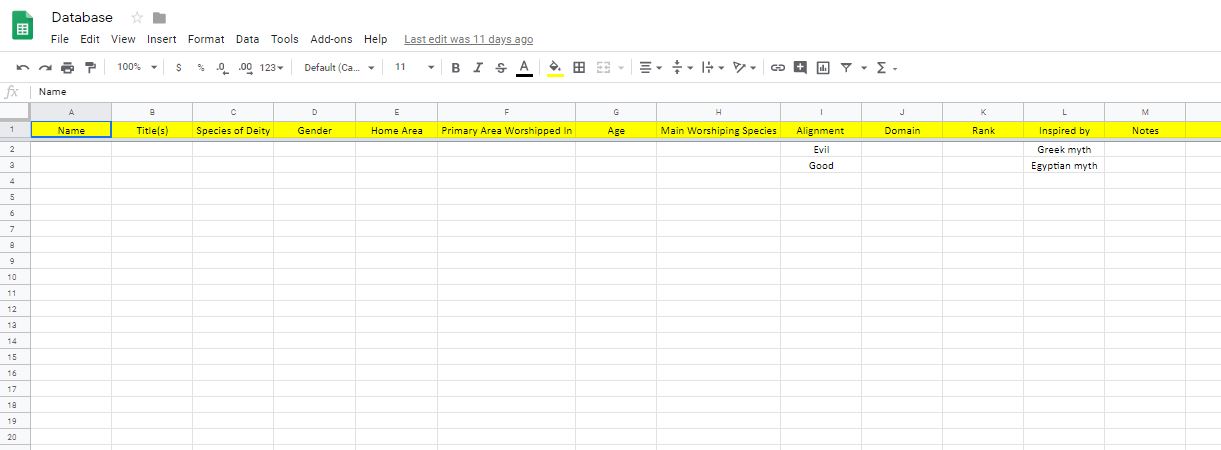1221x450 pixels.
Task: Click the Insert chart icon
Action: (823, 68)
